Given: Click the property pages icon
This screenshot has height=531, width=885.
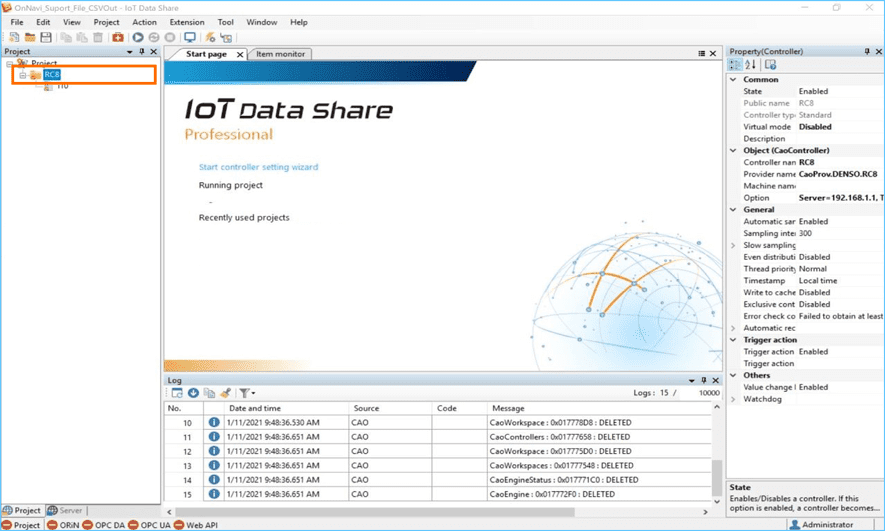Looking at the screenshot, I should pyautogui.click(x=770, y=65).
